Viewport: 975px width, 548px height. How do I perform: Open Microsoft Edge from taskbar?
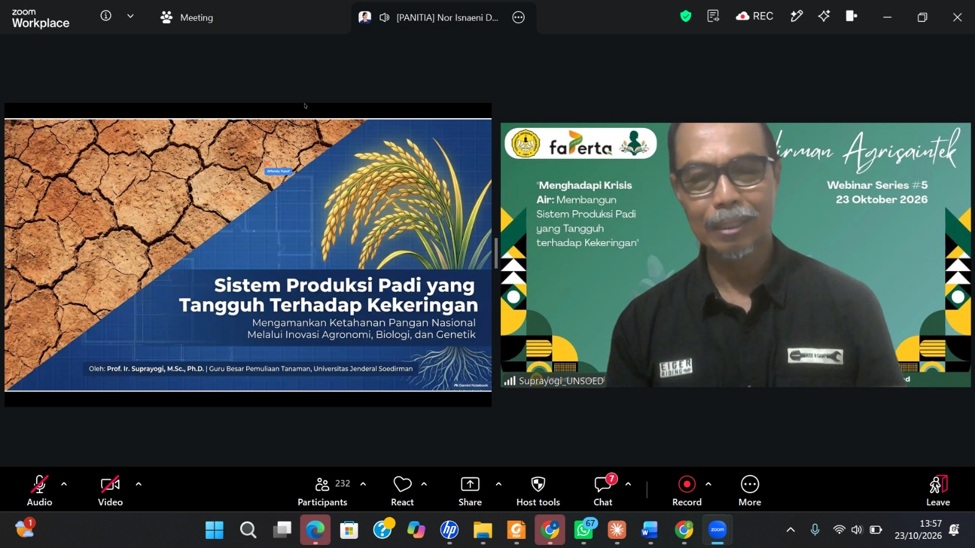tap(315, 530)
